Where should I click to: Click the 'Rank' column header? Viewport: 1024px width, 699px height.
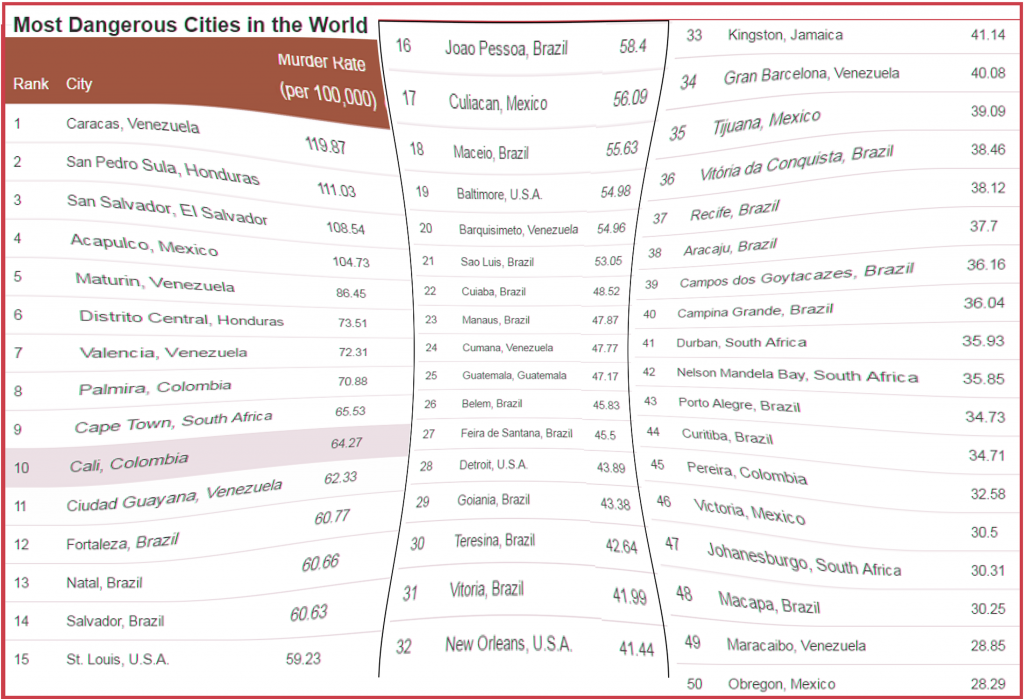pos(31,84)
